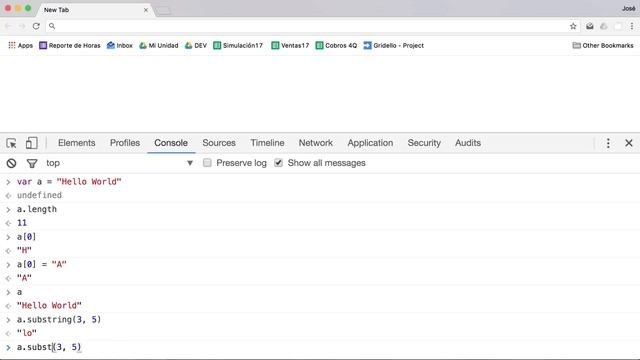Switch to the Profiles tab
Screen dimensions: 640x360
click(x=125, y=143)
